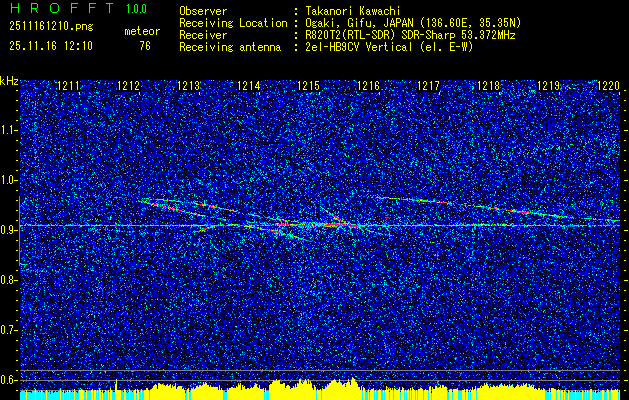Screen dimensions: 629x400
Task: Click the 0.9 kHz axis label
Action: tap(9, 230)
